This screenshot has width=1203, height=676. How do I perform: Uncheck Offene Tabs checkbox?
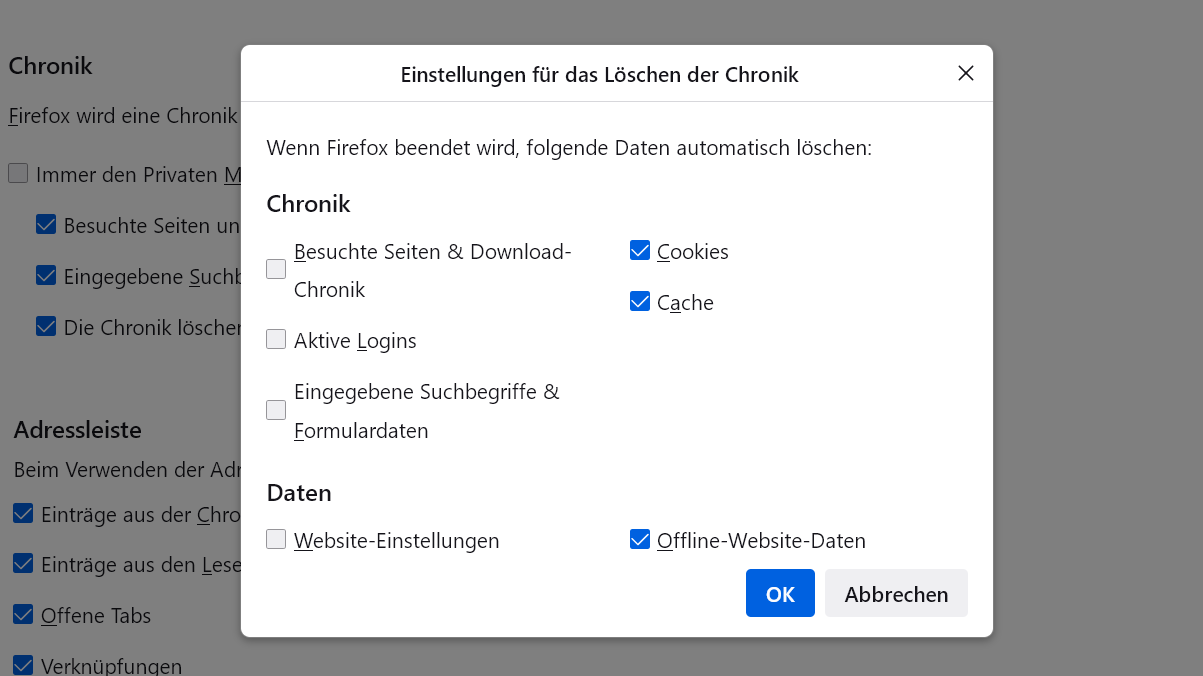[23, 614]
